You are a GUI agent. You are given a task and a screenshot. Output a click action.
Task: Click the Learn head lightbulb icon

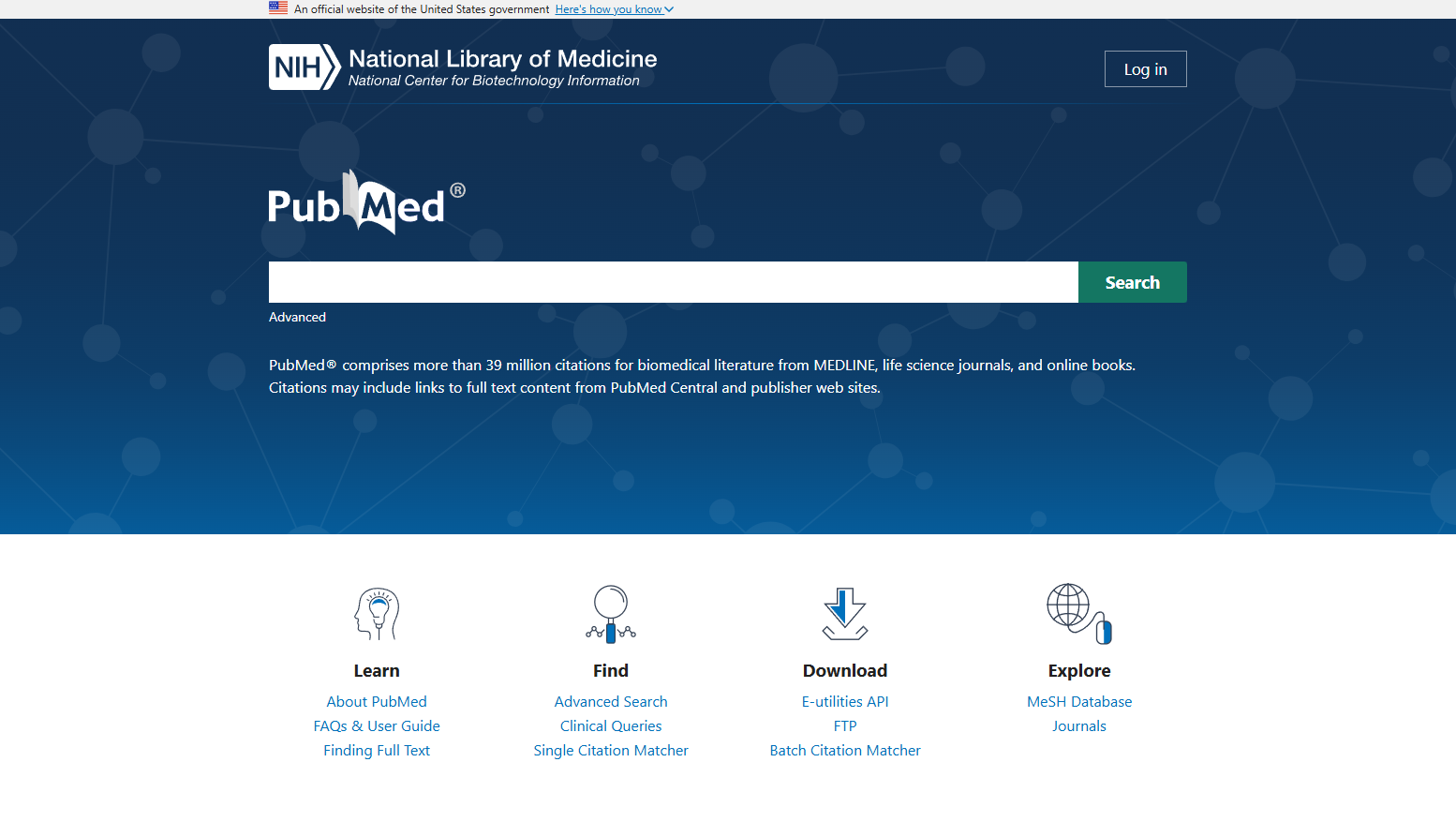pyautogui.click(x=377, y=614)
